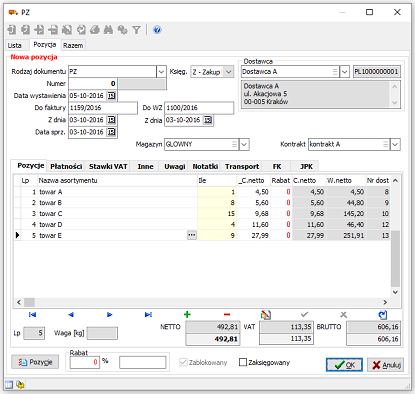Click the blue refresh icon in navigator
Screen dimensions: 415x394
pyautogui.click(x=383, y=314)
